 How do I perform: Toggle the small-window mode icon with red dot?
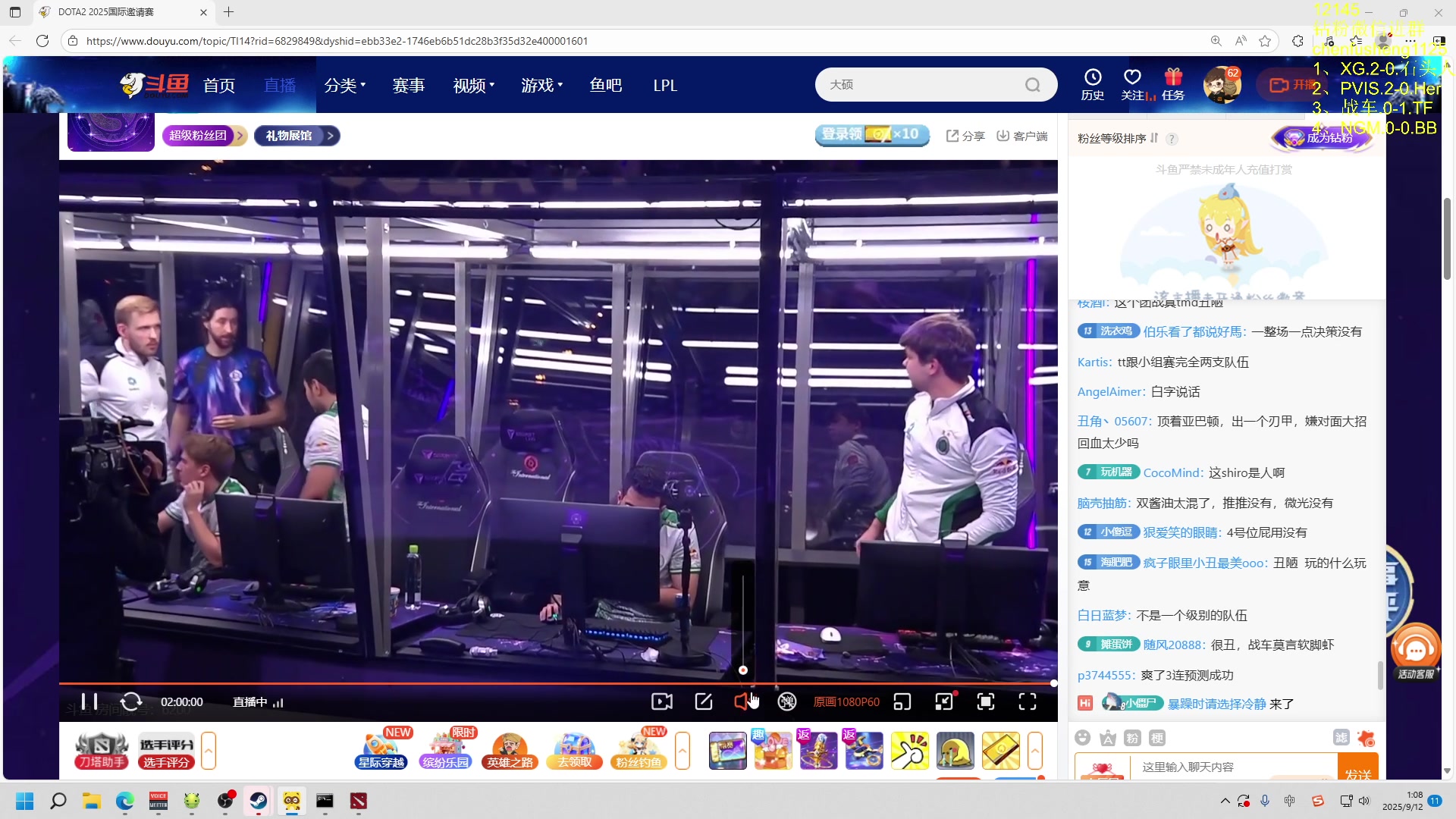coord(944,701)
